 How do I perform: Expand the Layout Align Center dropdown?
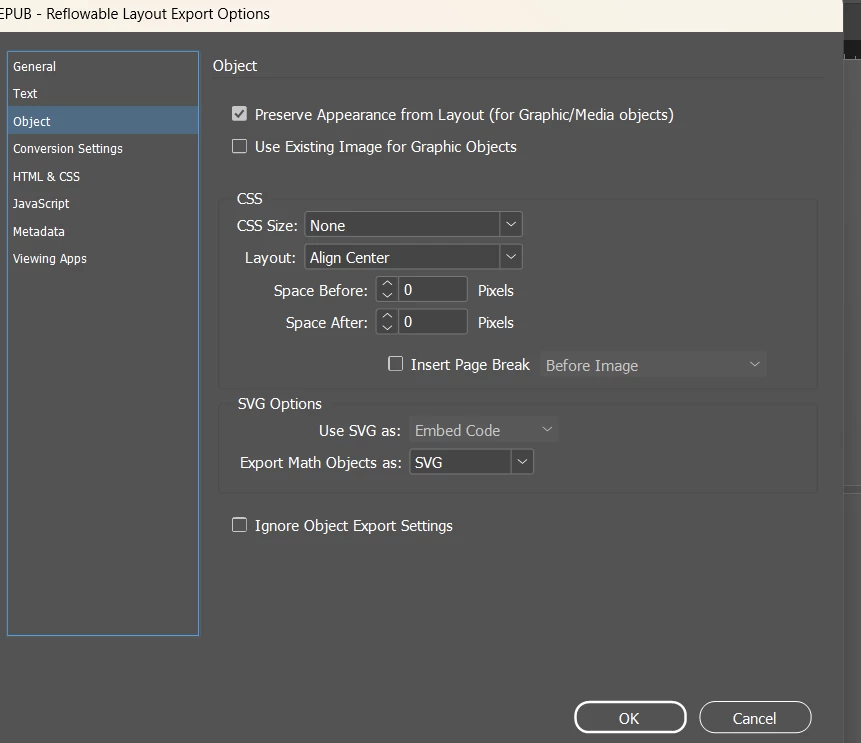tap(413, 257)
